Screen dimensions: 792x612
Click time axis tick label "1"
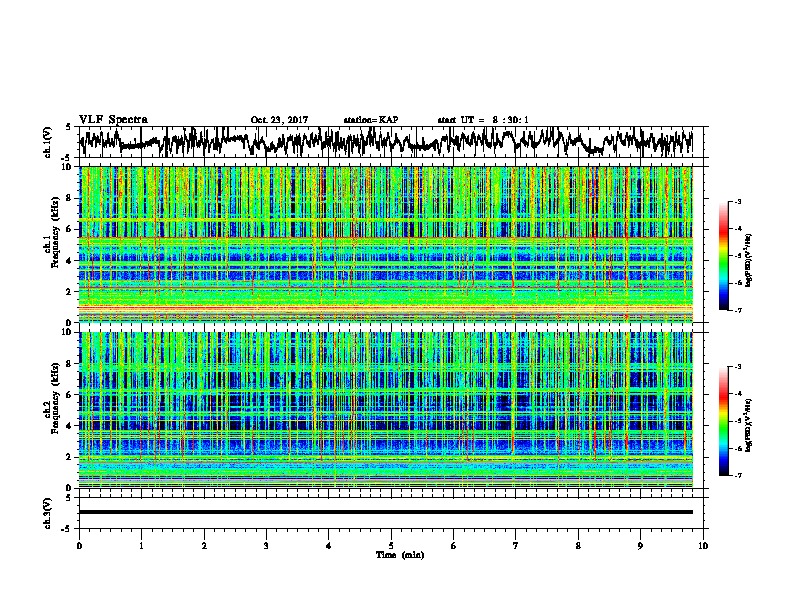[x=141, y=546]
